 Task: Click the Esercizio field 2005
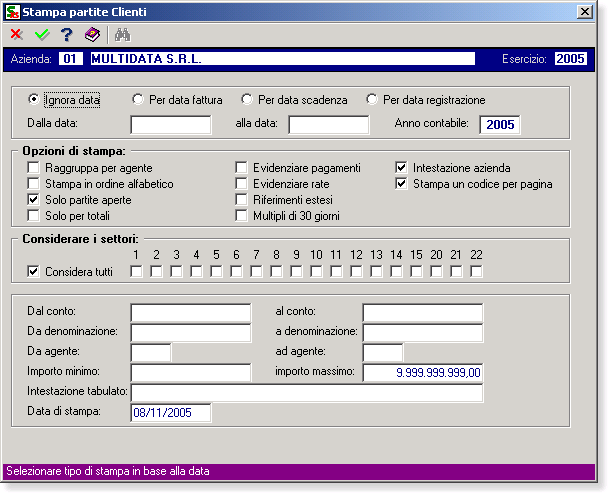[x=571, y=59]
